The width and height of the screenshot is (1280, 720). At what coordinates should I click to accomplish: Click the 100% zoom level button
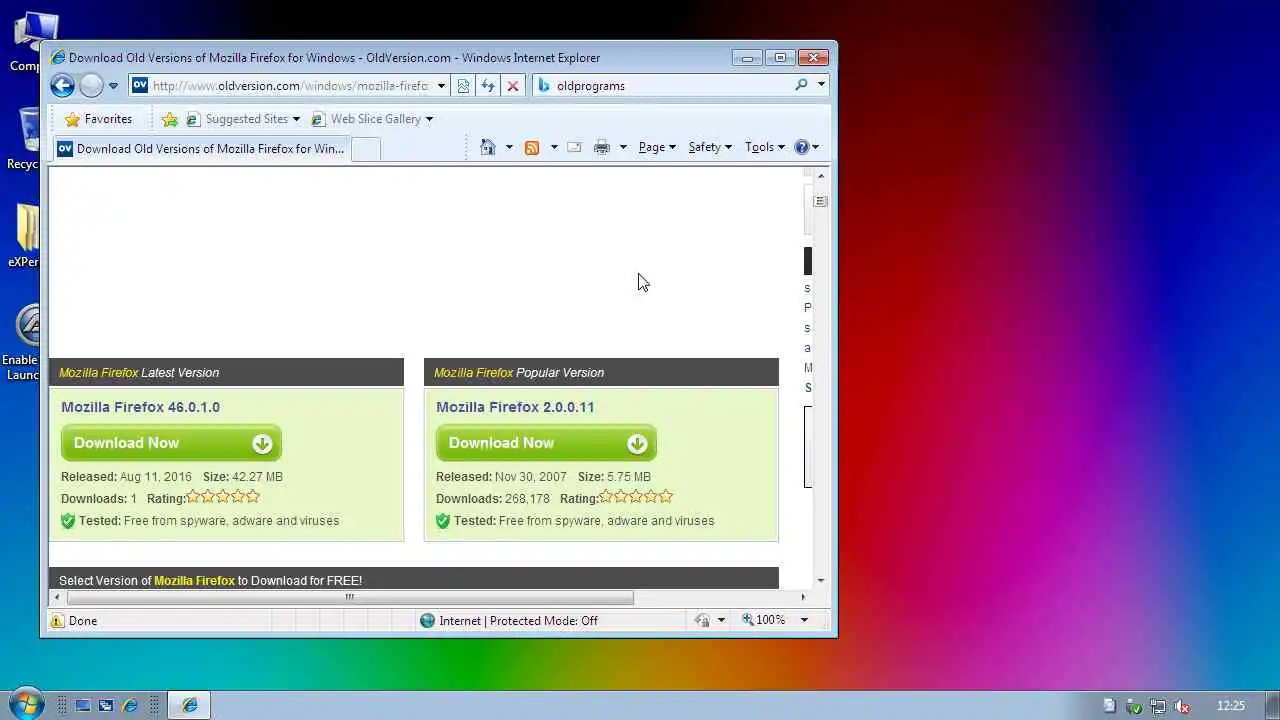764,621
